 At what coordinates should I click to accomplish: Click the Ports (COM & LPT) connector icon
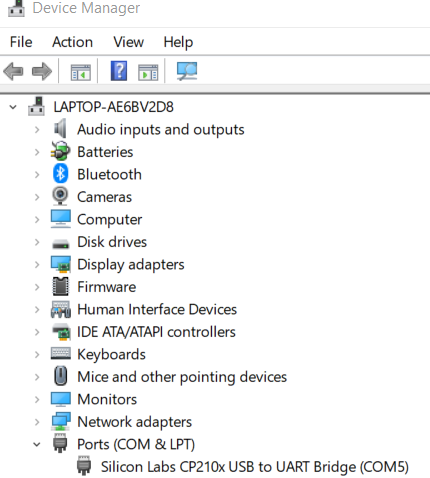click(60, 443)
